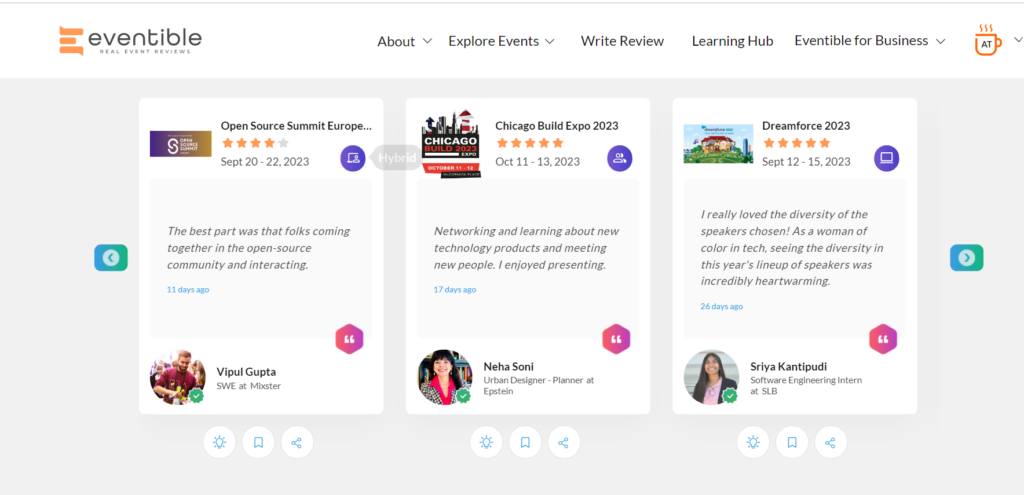The height and width of the screenshot is (495, 1024).
Task: Click '26 days ago' timestamp
Action: (x=722, y=306)
